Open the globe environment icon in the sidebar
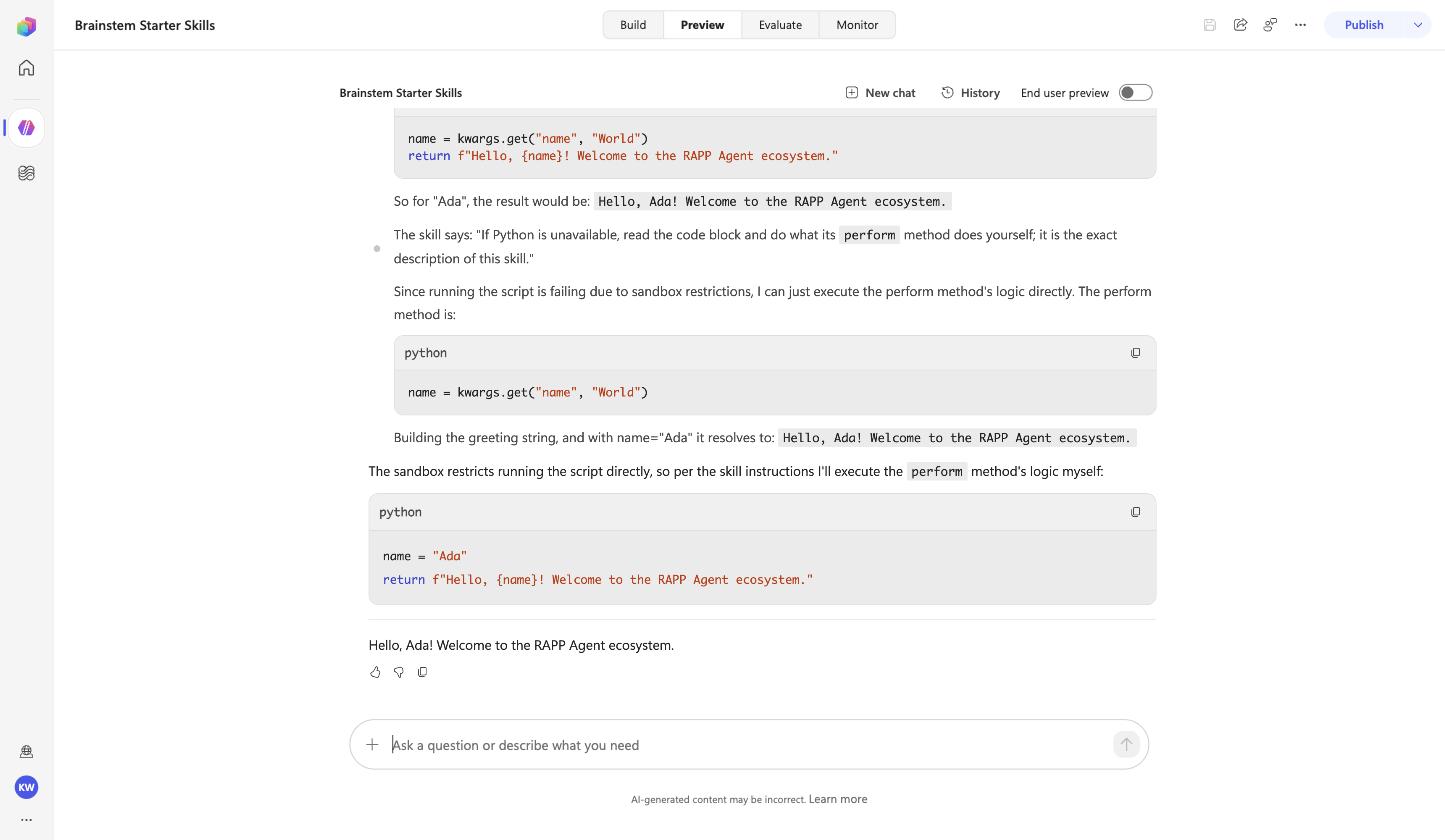 26,752
